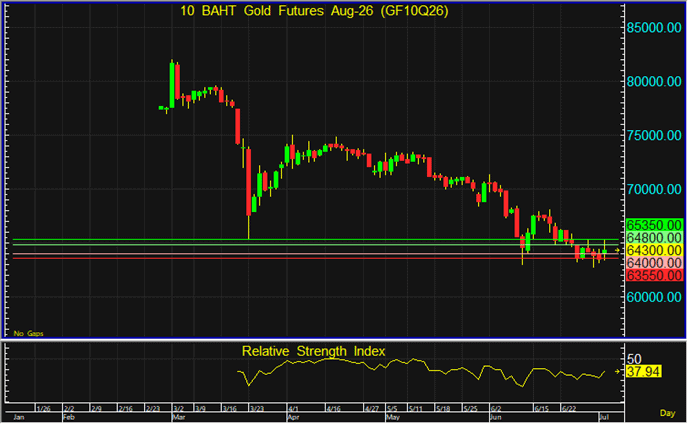The height and width of the screenshot is (424, 688).
Task: Click the 1/26 date on time axis
Action: click(43, 409)
